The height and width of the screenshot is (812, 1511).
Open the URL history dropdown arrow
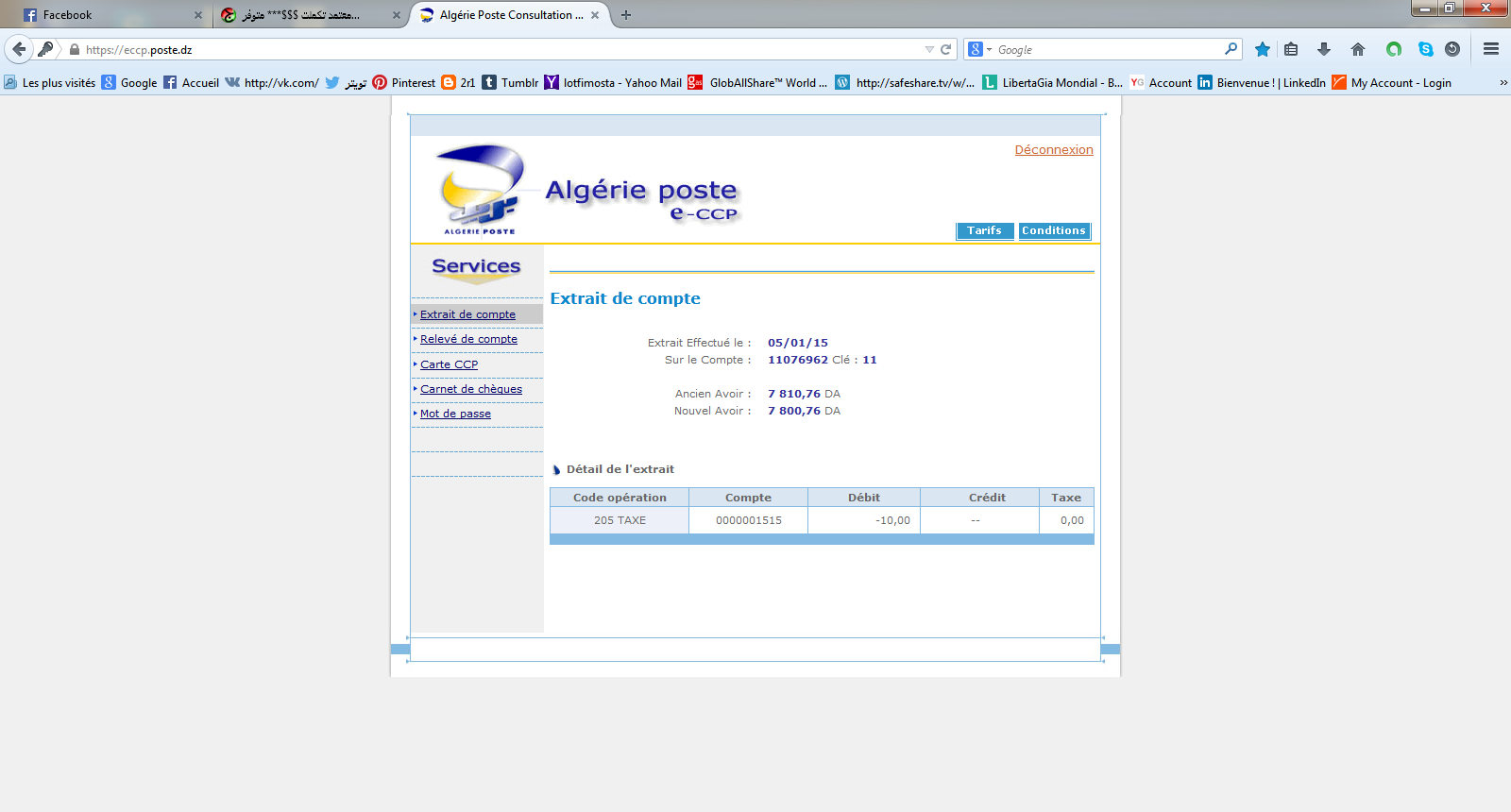click(929, 49)
